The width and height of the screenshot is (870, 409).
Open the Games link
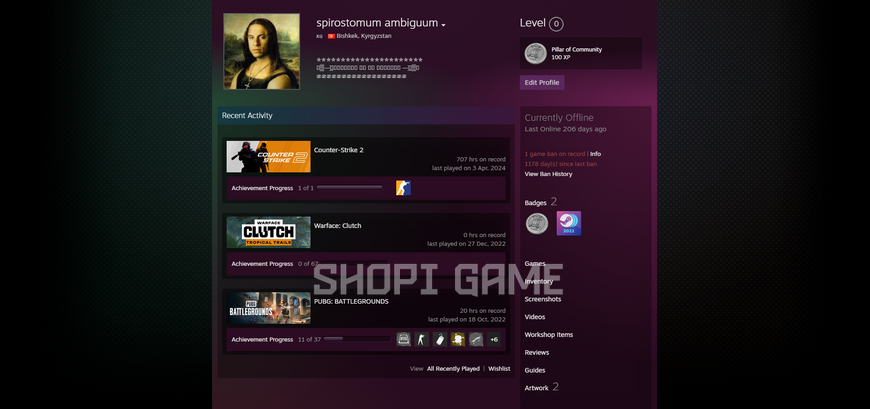pos(535,264)
